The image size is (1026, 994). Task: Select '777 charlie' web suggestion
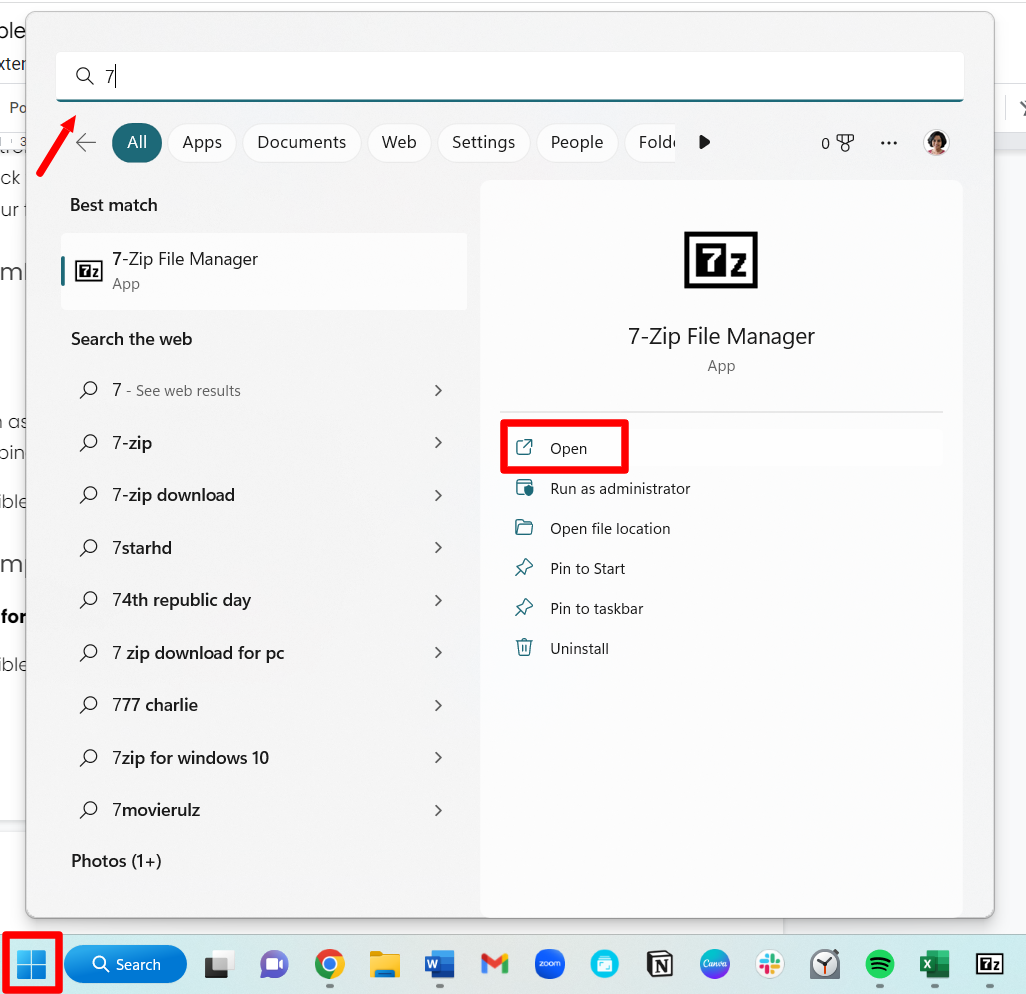pos(264,705)
